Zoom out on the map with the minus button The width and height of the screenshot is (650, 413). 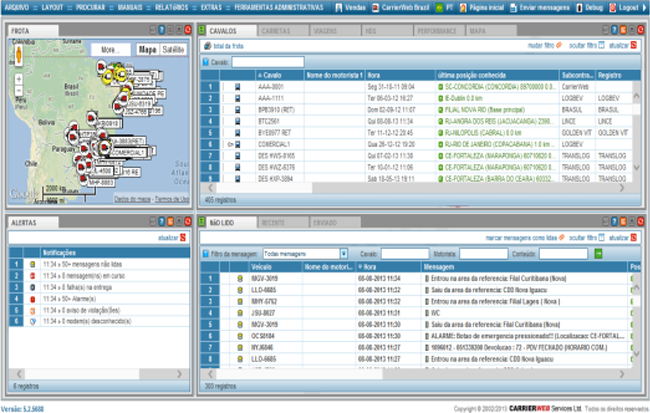tap(18, 90)
